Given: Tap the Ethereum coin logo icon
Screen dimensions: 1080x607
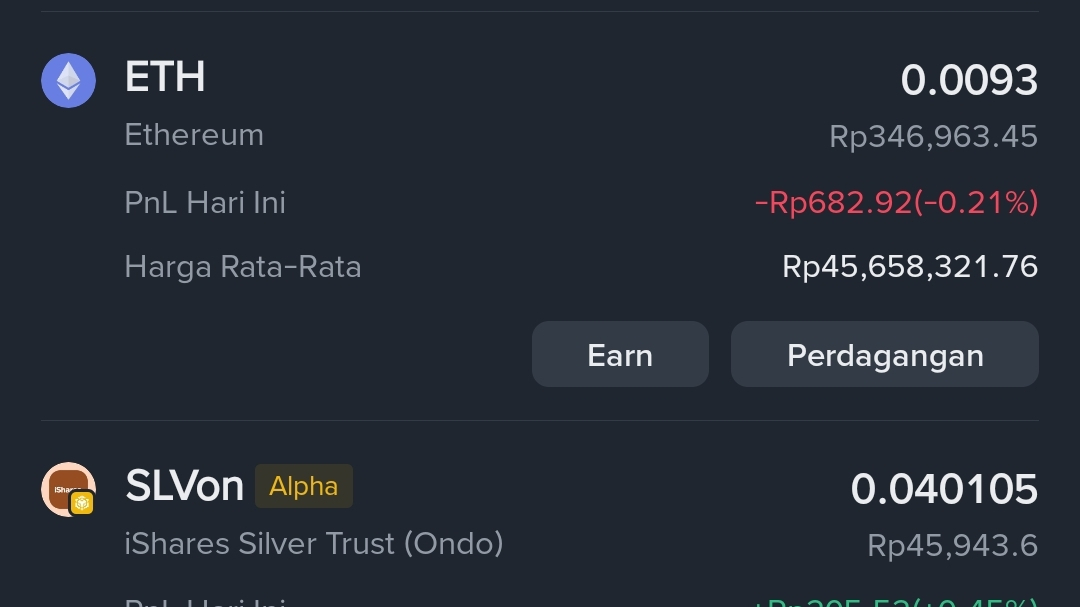Looking at the screenshot, I should point(68,80).
